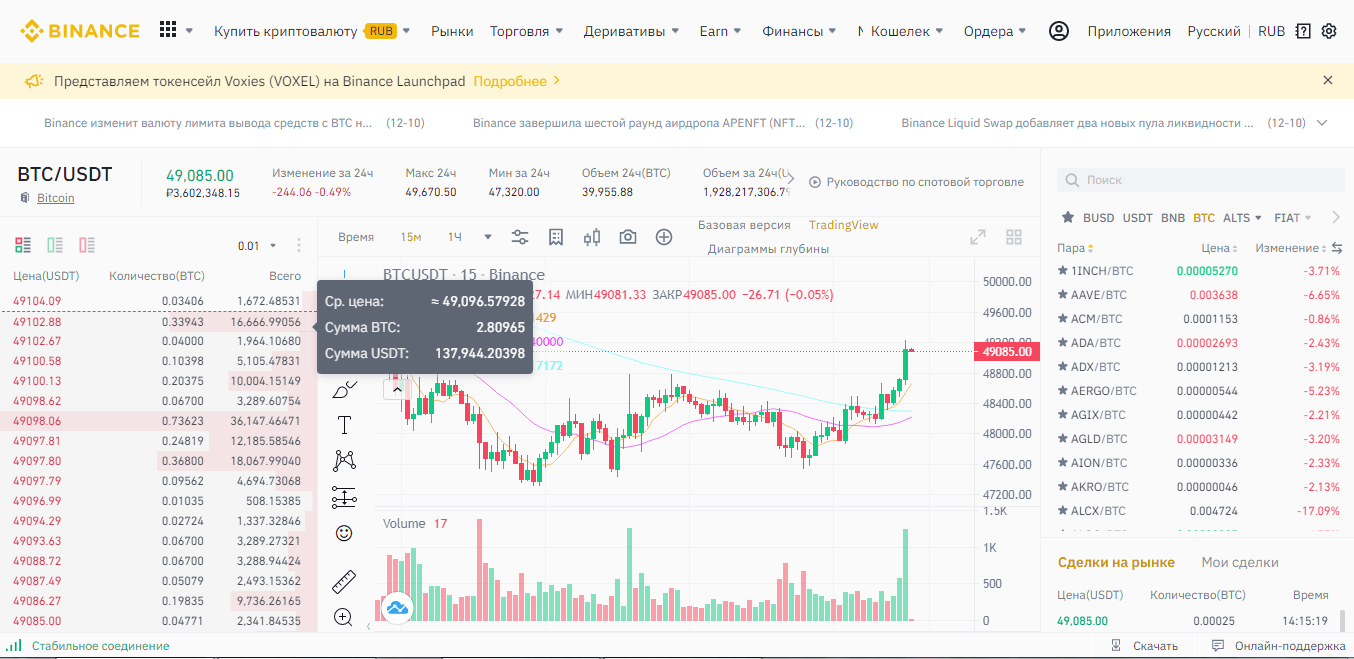Open Онлайн-поддержка support chat
Screen dimensions: 1354x659
pos(1279,646)
